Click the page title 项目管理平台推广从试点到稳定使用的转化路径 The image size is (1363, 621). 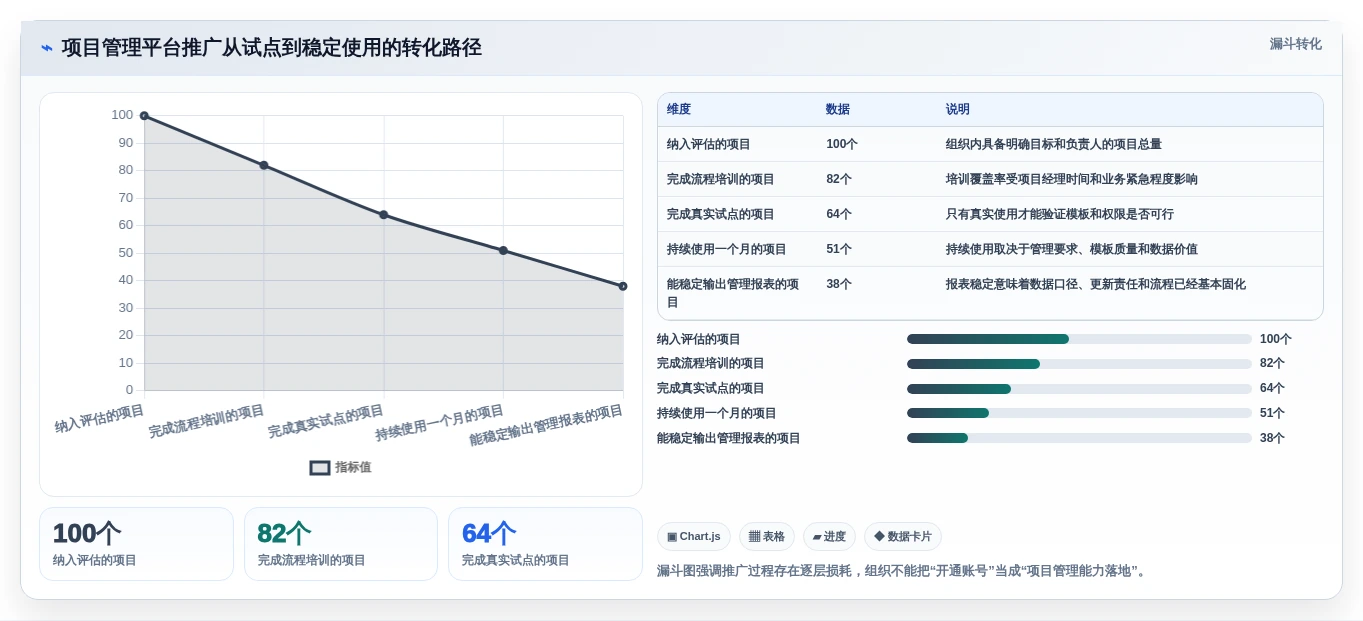tap(272, 47)
